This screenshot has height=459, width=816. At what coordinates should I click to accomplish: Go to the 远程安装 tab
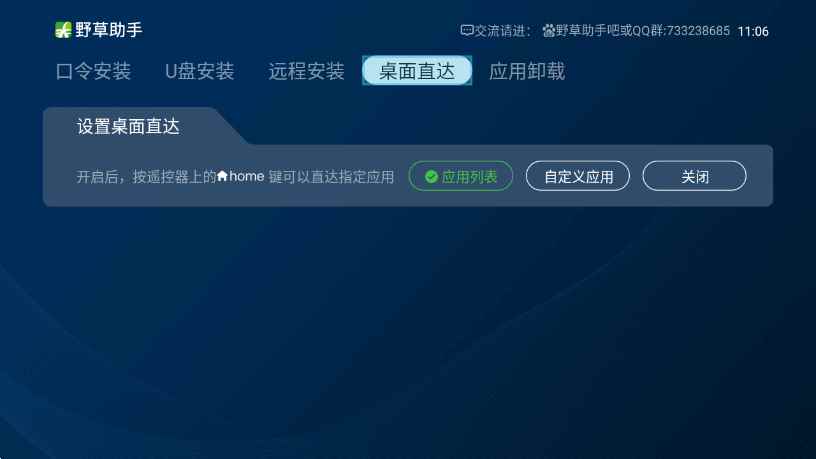pos(307,71)
